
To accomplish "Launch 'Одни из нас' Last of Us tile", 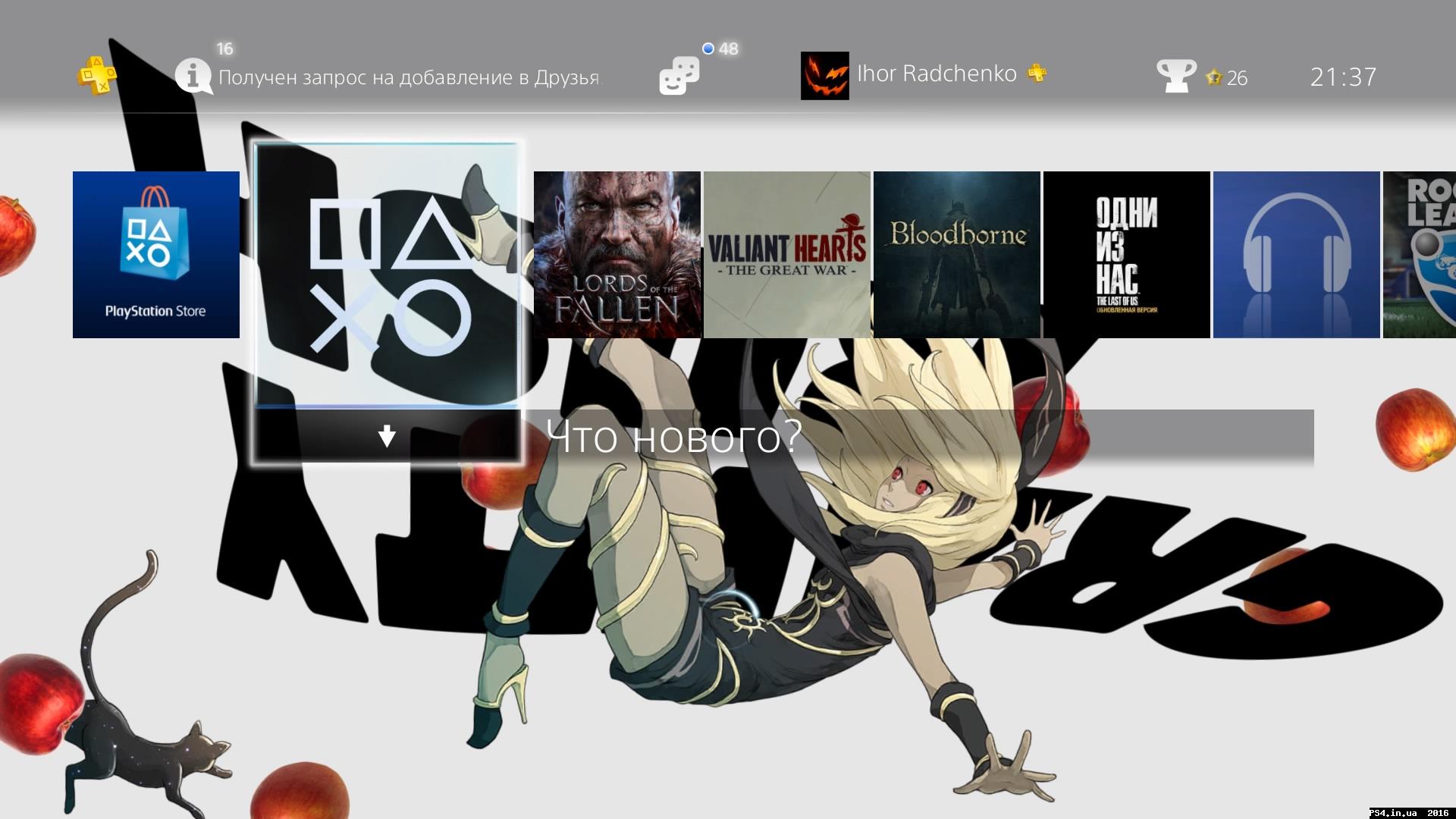I will (1127, 255).
